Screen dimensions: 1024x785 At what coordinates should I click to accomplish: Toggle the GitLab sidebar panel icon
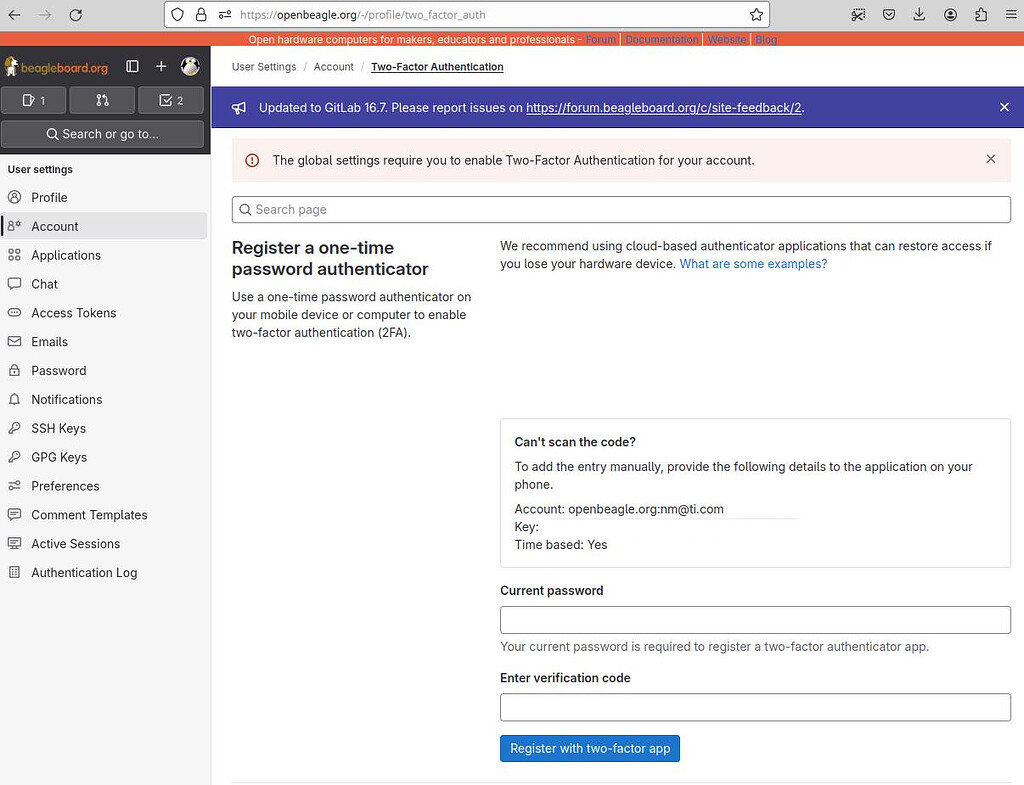(133, 66)
